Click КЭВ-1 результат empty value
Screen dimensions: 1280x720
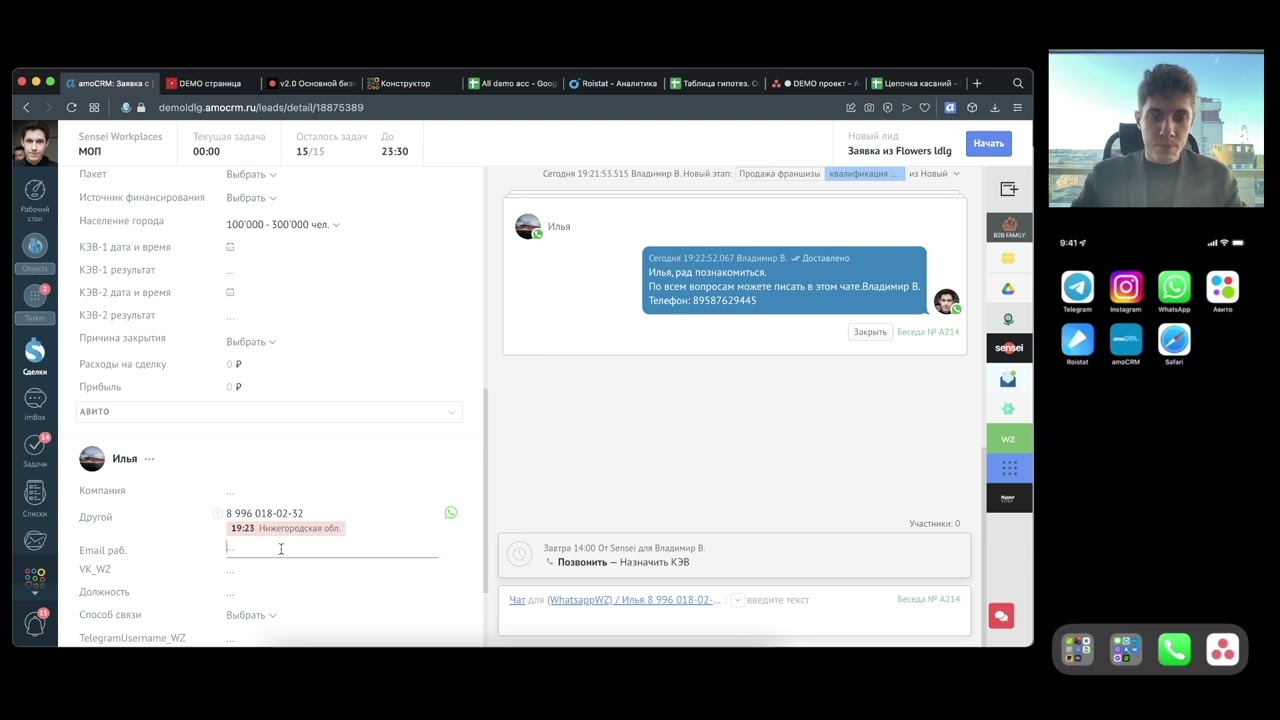pos(230,270)
